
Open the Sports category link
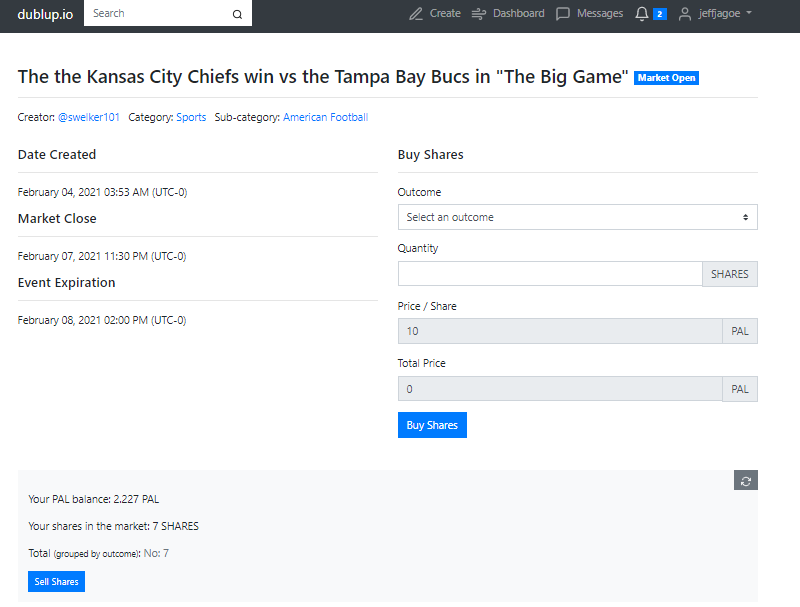pyautogui.click(x=191, y=117)
